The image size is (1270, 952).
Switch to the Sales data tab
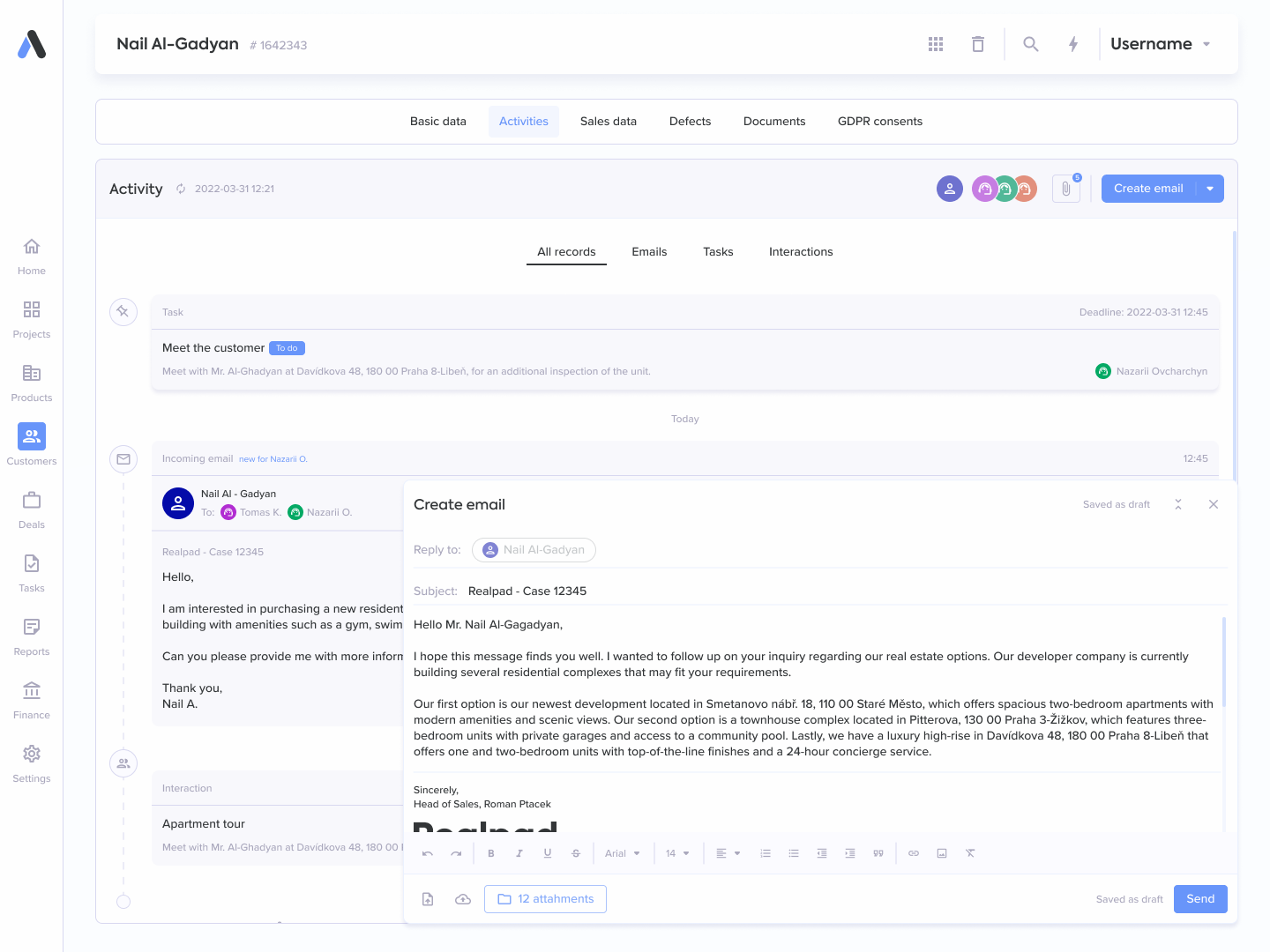click(x=609, y=122)
